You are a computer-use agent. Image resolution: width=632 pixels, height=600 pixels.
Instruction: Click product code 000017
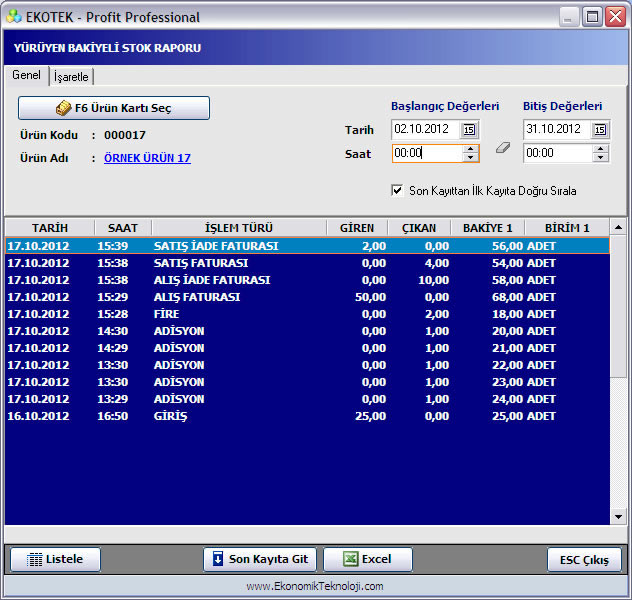coord(125,135)
